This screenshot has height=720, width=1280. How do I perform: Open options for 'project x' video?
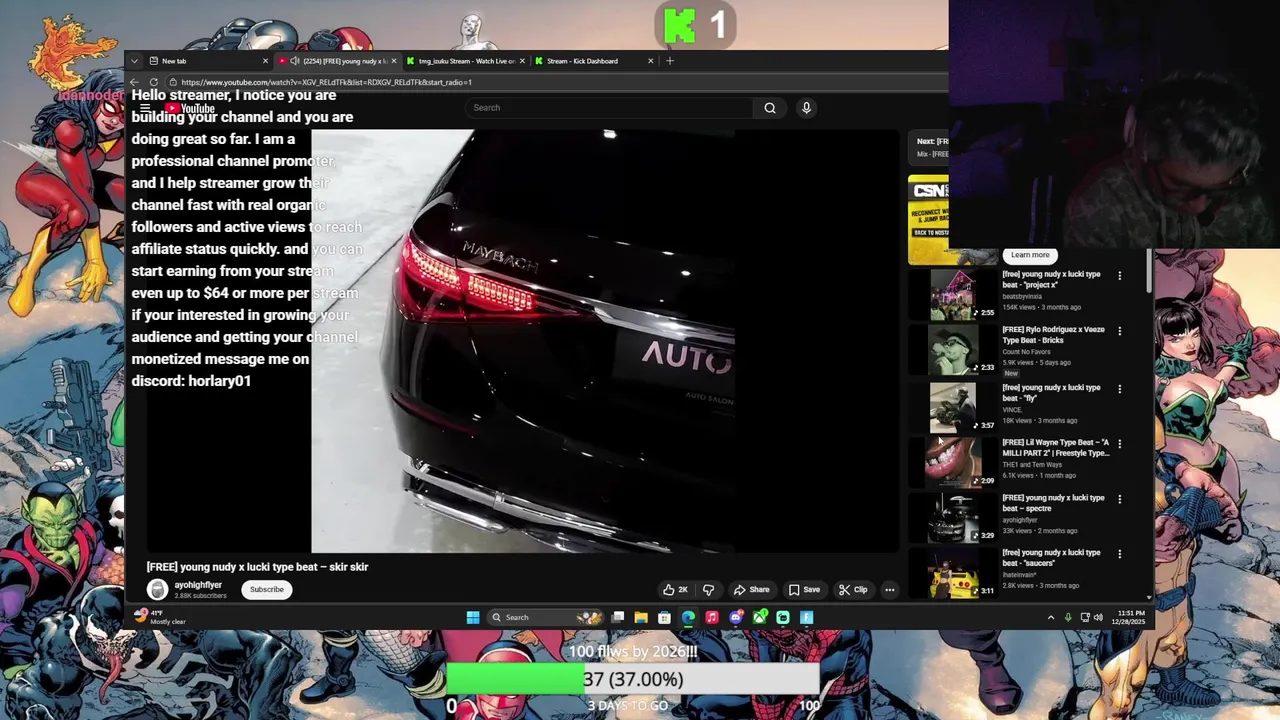coord(1119,275)
